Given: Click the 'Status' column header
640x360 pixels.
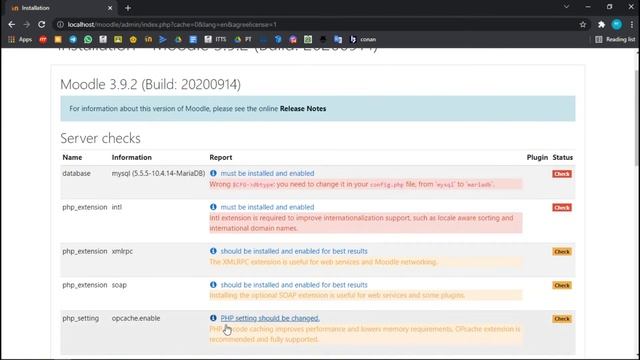Looking at the screenshot, I should click(x=562, y=158).
